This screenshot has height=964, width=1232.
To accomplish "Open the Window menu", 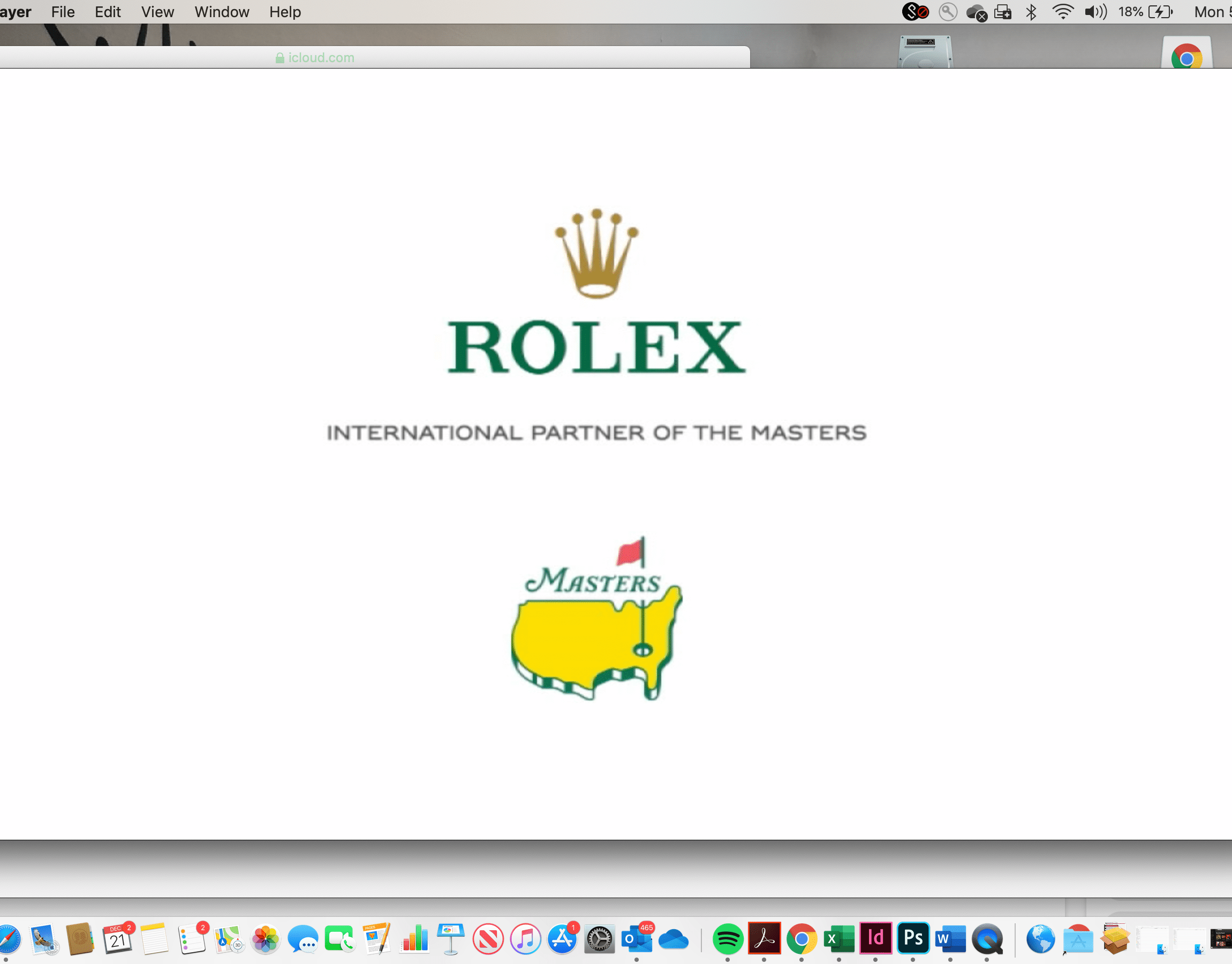I will 222,12.
